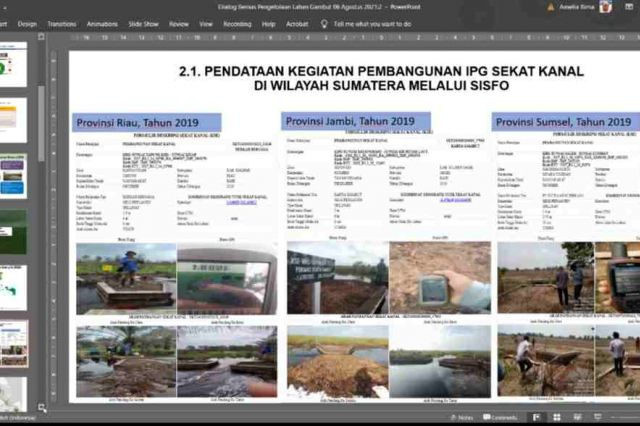The height and width of the screenshot is (426, 640).
Task: Open Ribbon Display Options icon
Action: point(629,7)
